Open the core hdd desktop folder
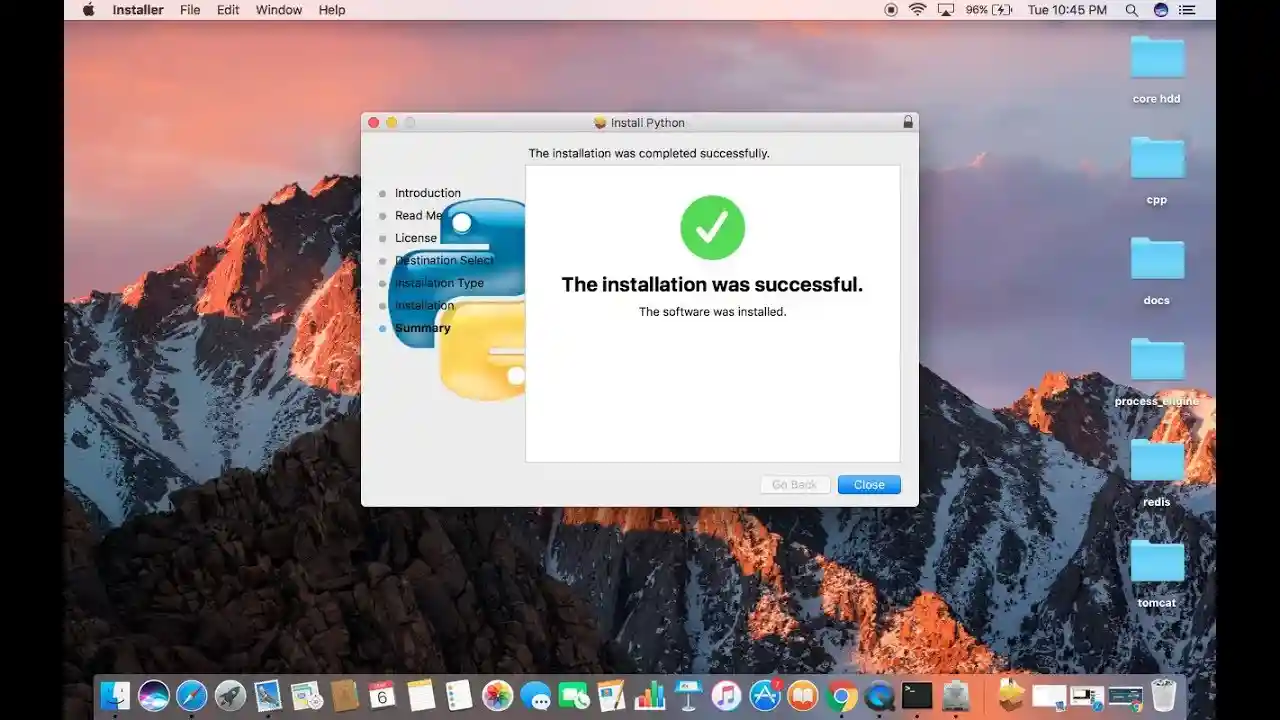The height and width of the screenshot is (720, 1280). (x=1157, y=57)
